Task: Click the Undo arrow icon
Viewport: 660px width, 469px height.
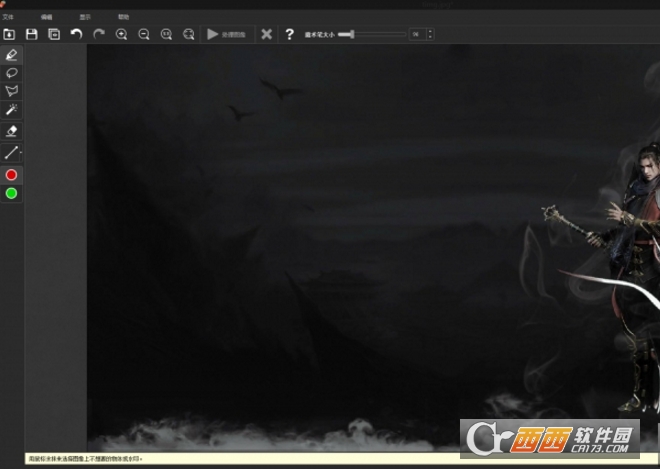Action: [x=76, y=34]
